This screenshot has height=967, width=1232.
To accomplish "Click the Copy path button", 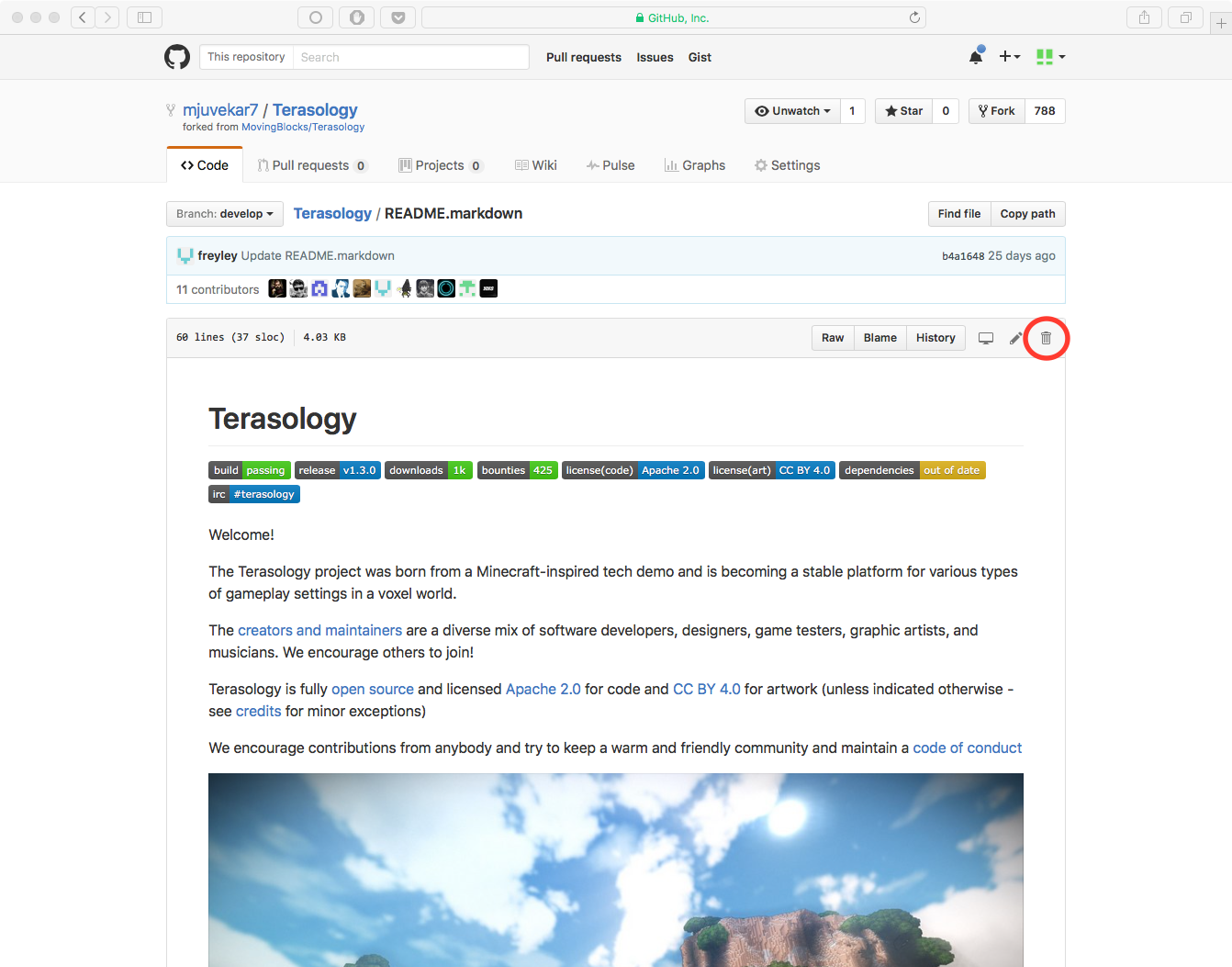I will (1028, 214).
